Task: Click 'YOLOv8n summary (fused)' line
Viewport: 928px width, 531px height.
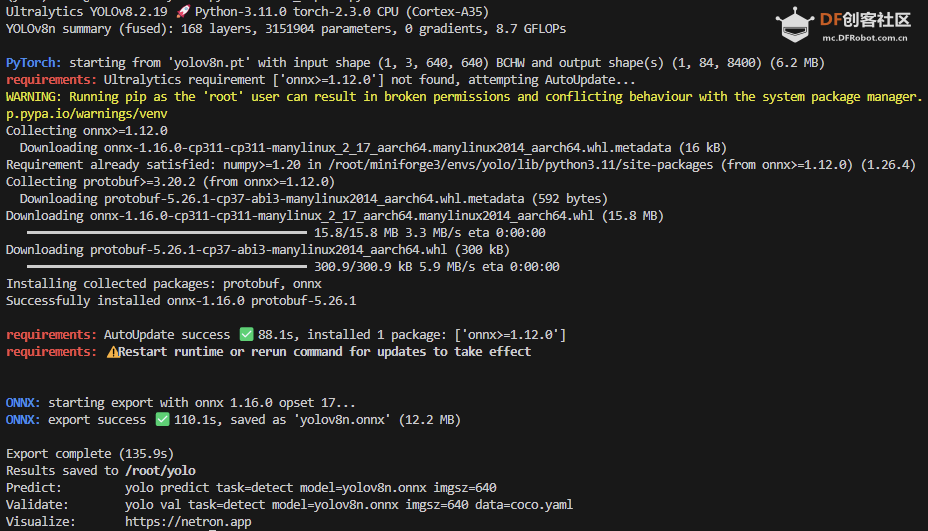Action: coord(286,29)
